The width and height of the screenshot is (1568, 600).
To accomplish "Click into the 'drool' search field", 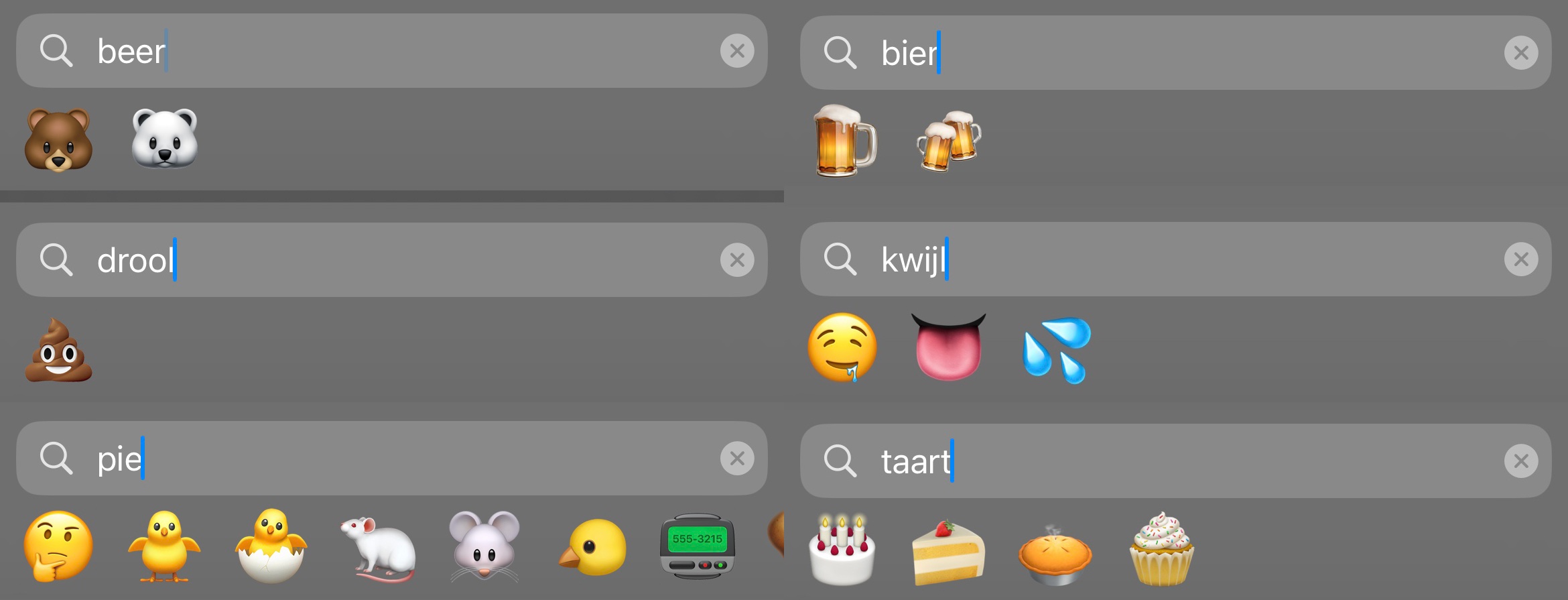I will (392, 260).
